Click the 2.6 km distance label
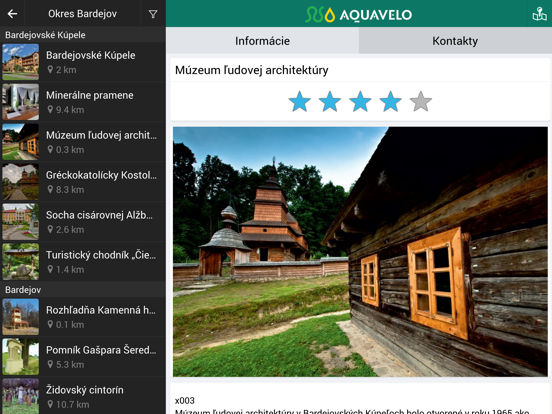This screenshot has width=552, height=414. [70, 230]
